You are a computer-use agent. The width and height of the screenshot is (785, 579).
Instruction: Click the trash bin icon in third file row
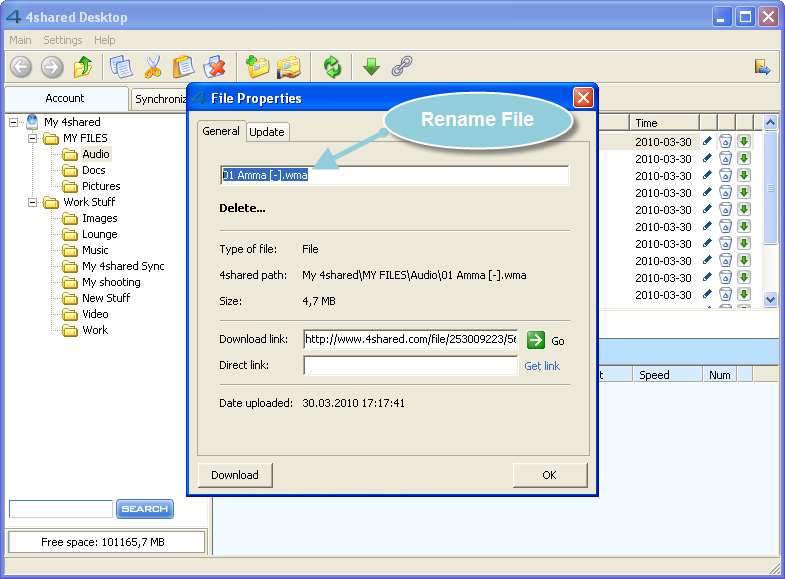click(725, 176)
